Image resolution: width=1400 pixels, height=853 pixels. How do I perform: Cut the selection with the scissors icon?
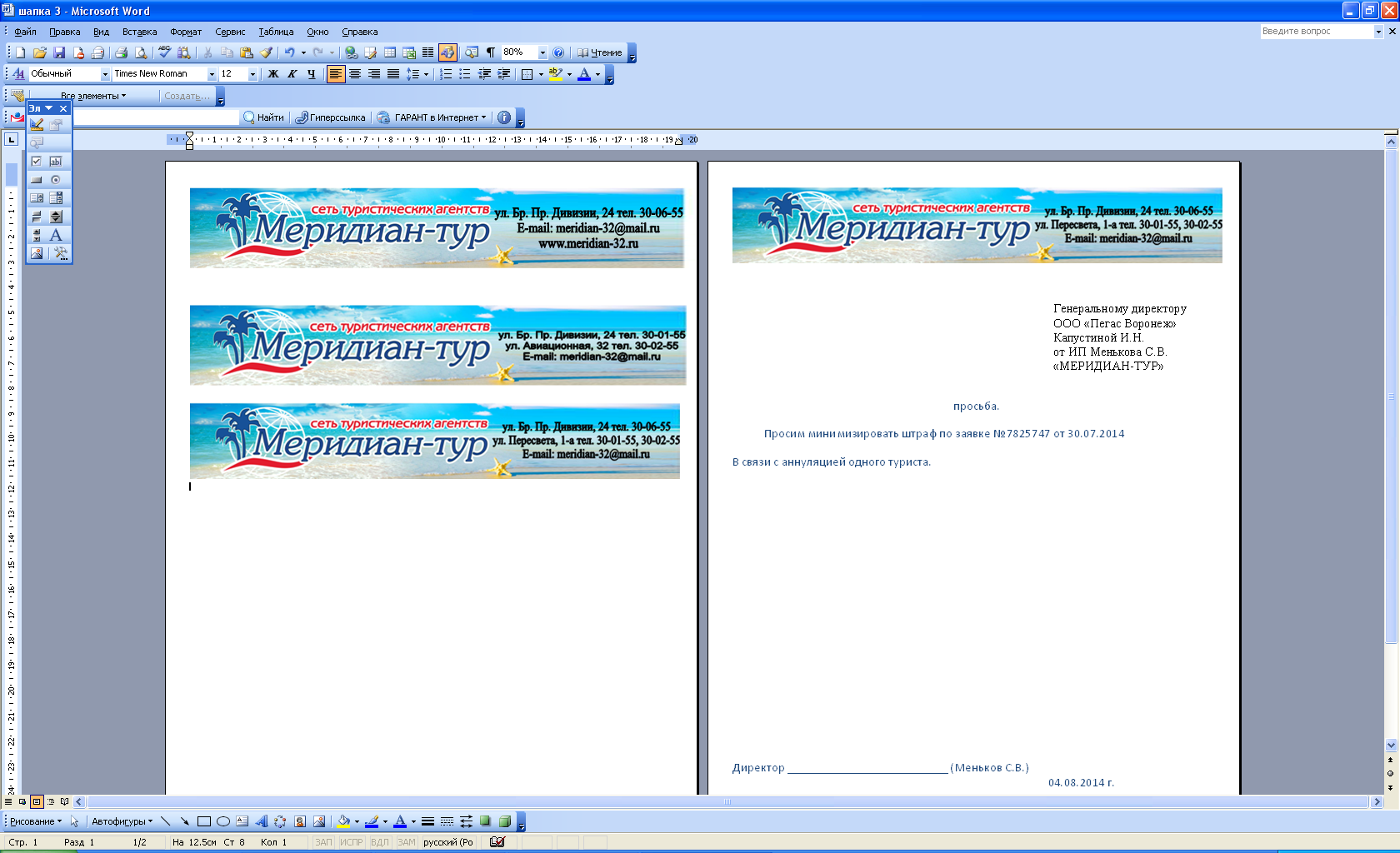pyautogui.click(x=207, y=52)
